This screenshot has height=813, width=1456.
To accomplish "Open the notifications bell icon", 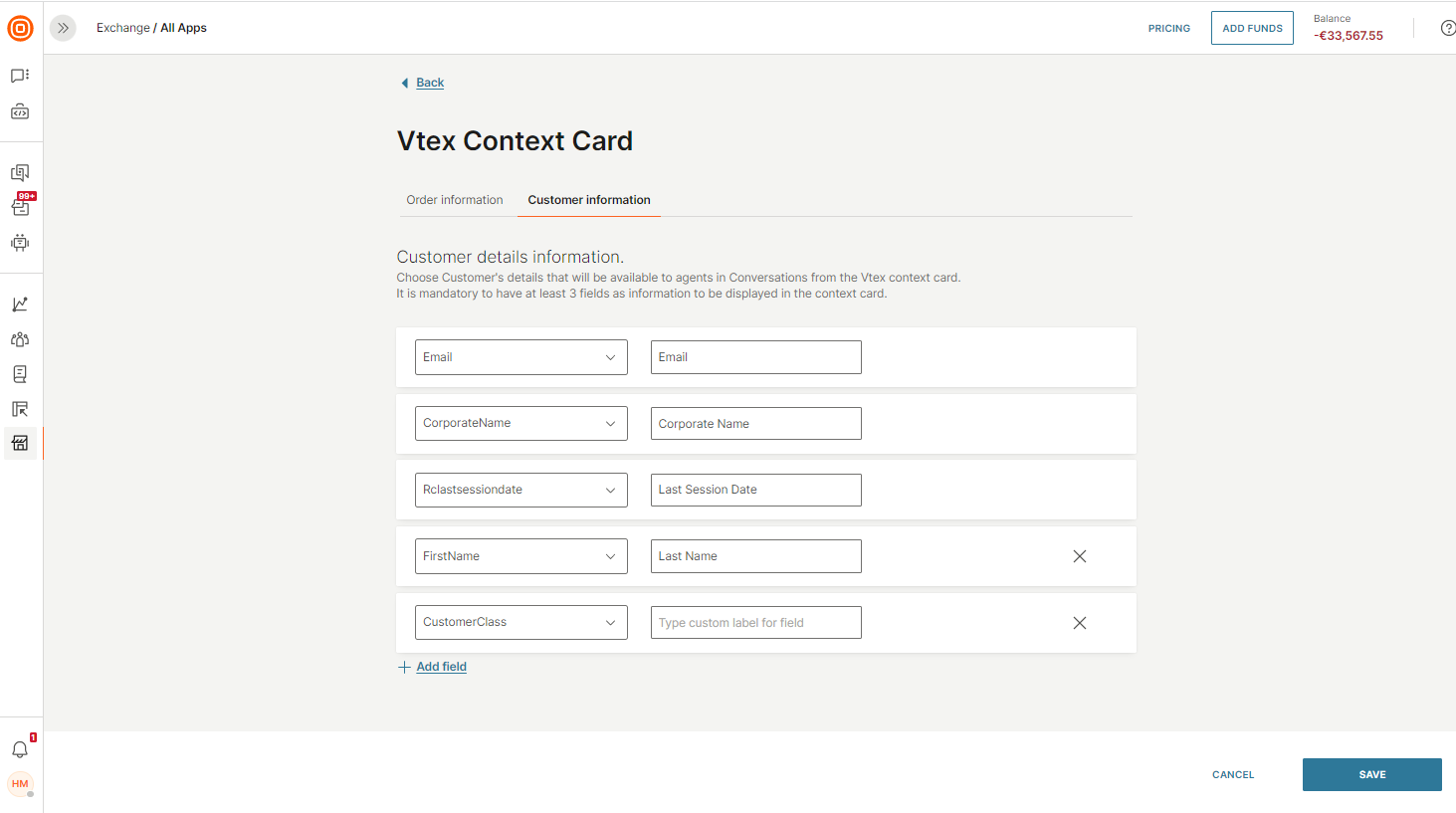I will tap(20, 749).
